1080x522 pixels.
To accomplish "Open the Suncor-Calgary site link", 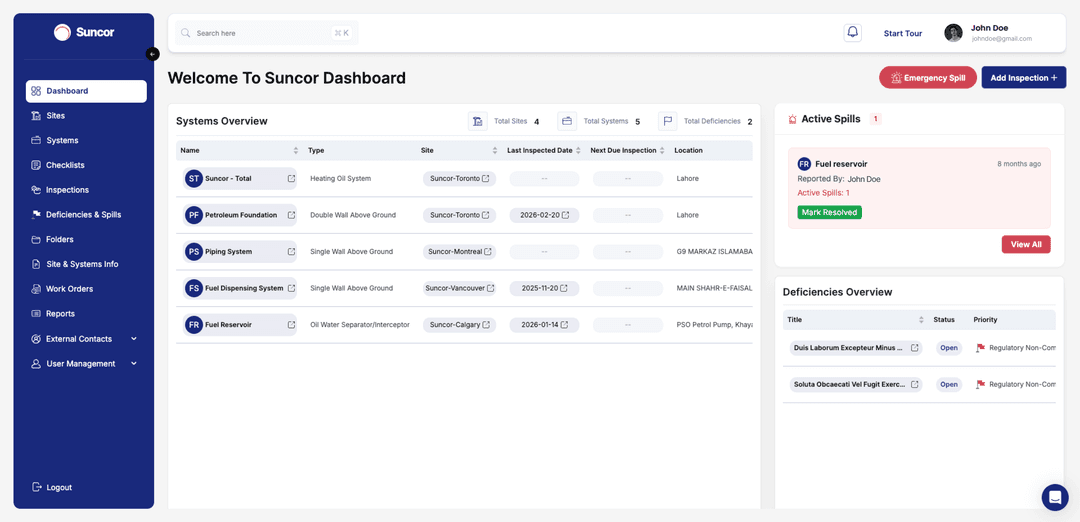I will pos(459,324).
